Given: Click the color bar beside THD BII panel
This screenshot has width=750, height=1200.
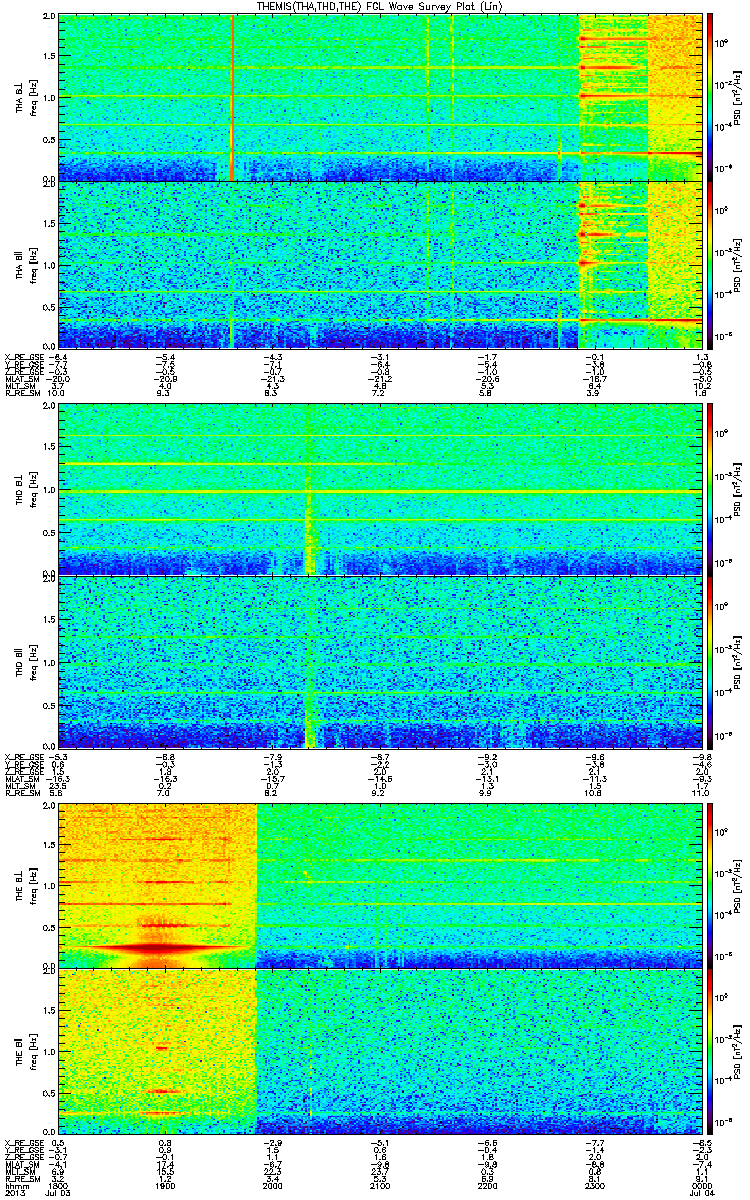Looking at the screenshot, I should pyautogui.click(x=711, y=660).
